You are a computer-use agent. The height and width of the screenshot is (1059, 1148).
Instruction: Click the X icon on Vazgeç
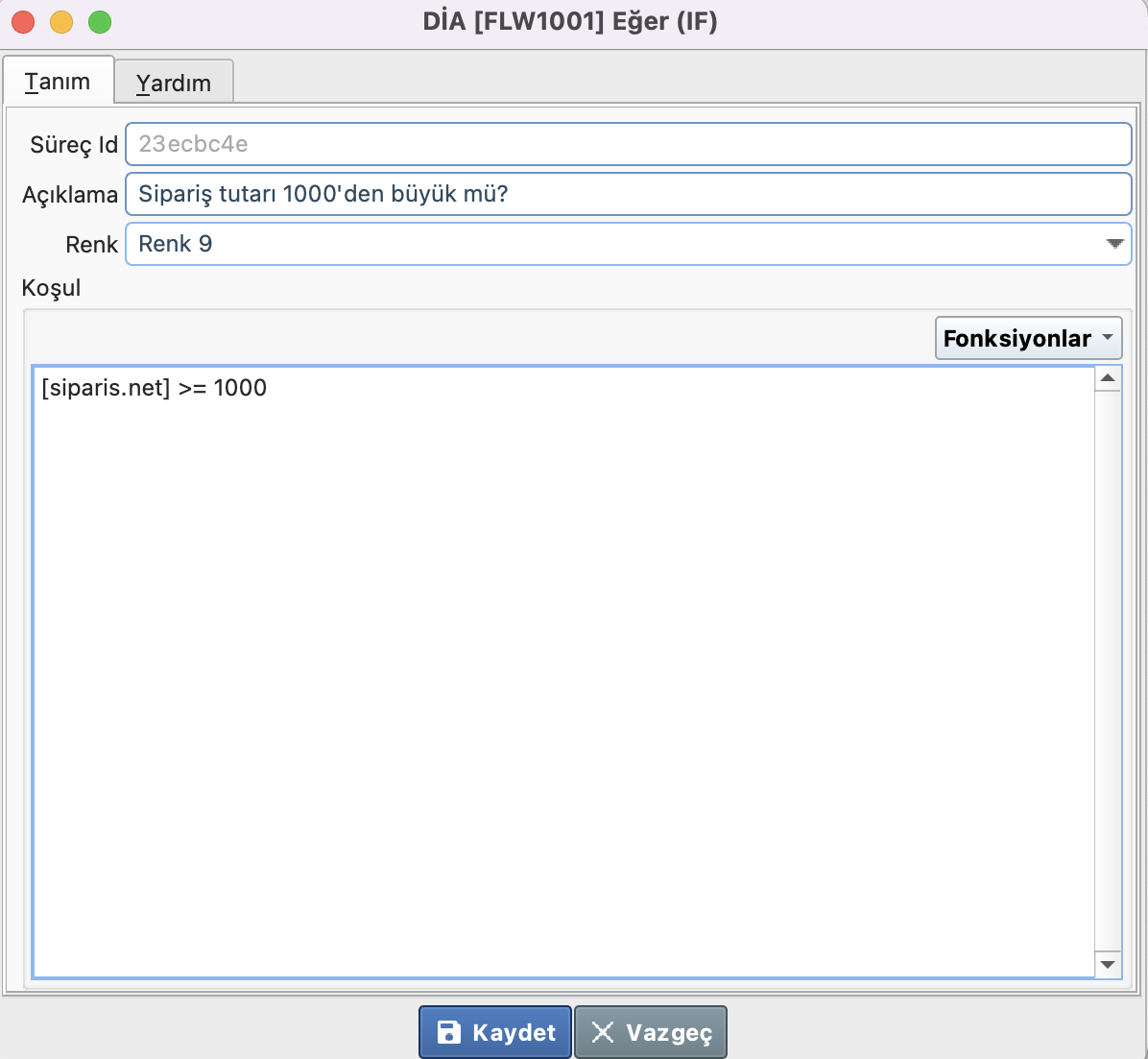click(x=602, y=1032)
